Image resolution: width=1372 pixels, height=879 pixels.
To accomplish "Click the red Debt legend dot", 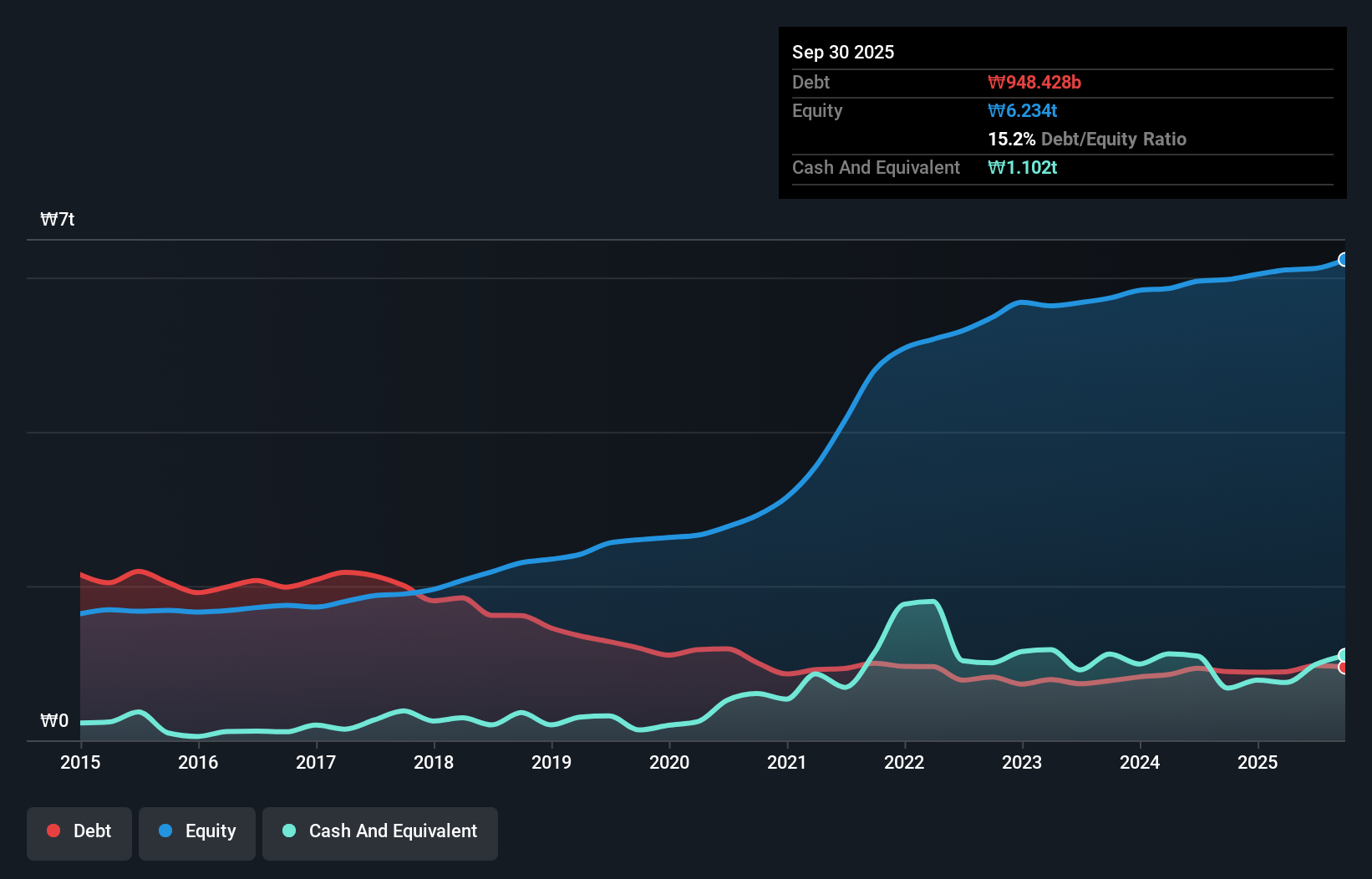I will [x=53, y=831].
